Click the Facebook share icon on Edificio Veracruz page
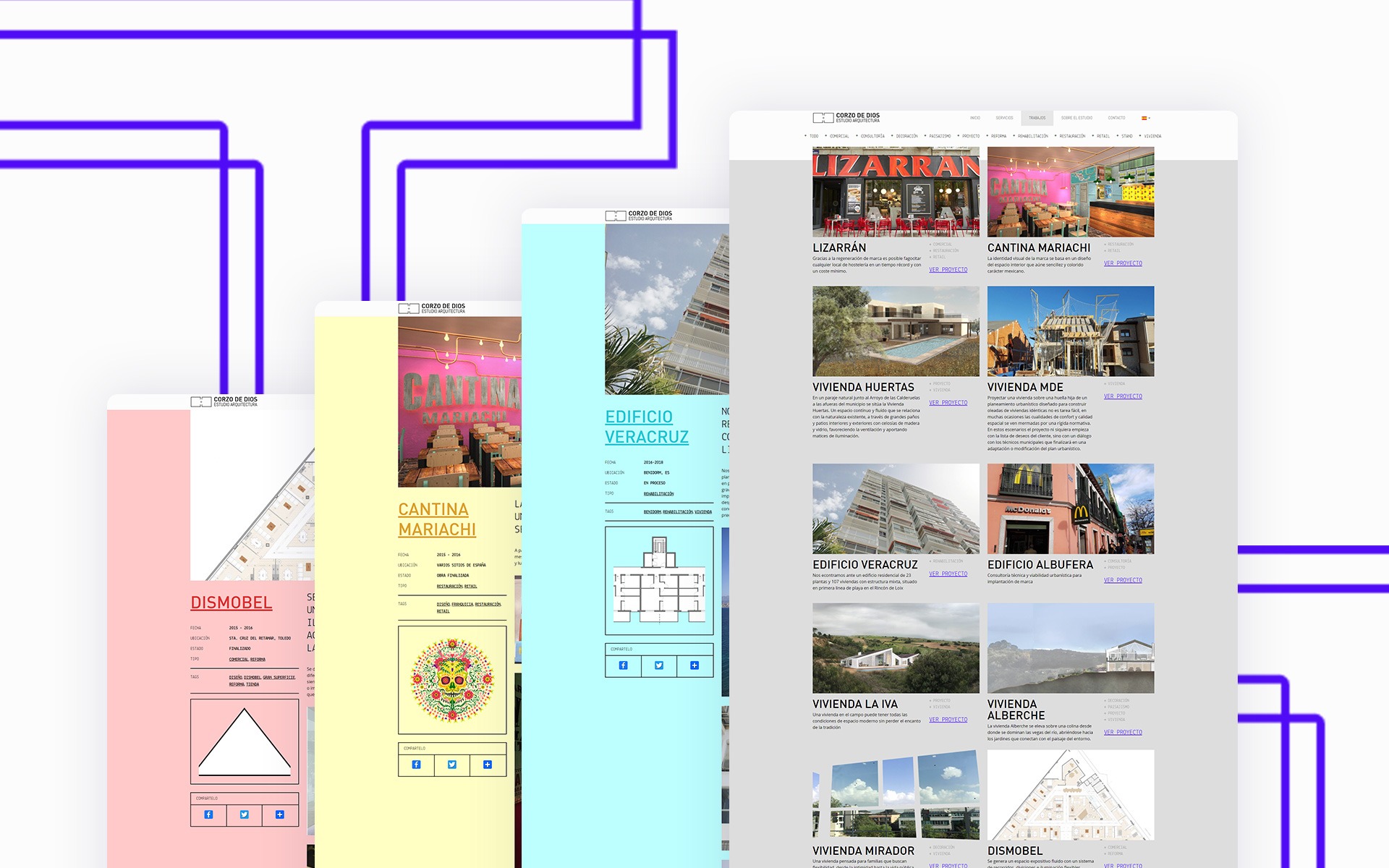Image resolution: width=1389 pixels, height=868 pixels. click(x=623, y=665)
